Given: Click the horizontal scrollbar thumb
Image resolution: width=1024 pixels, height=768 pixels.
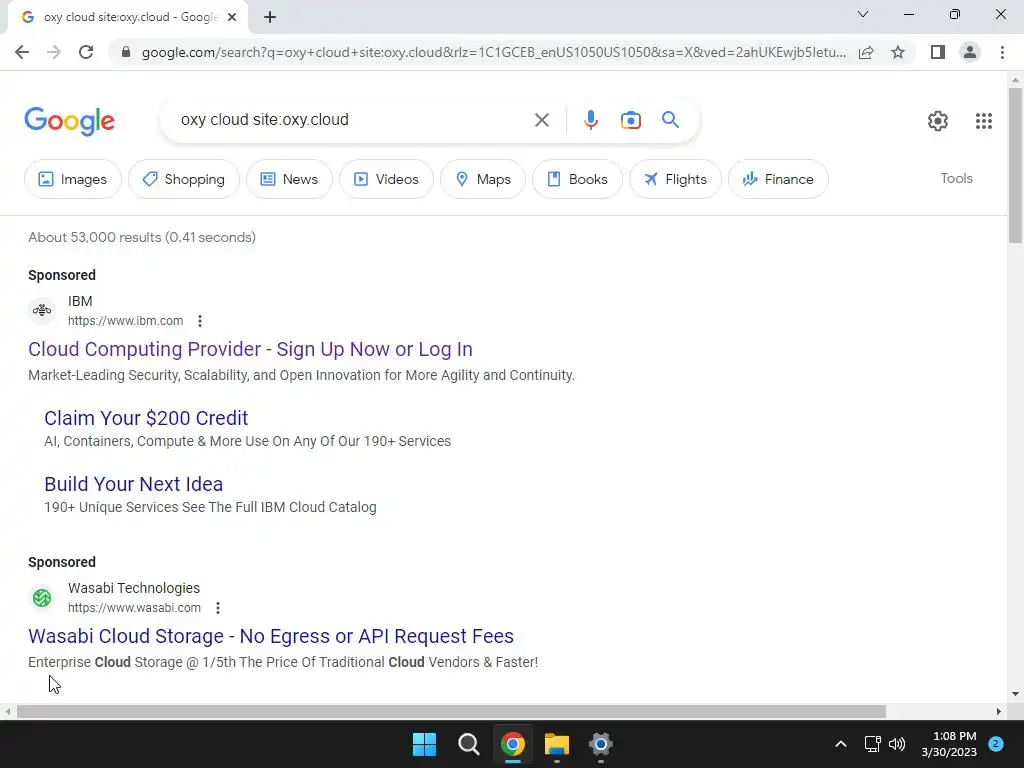Looking at the screenshot, I should [x=451, y=711].
